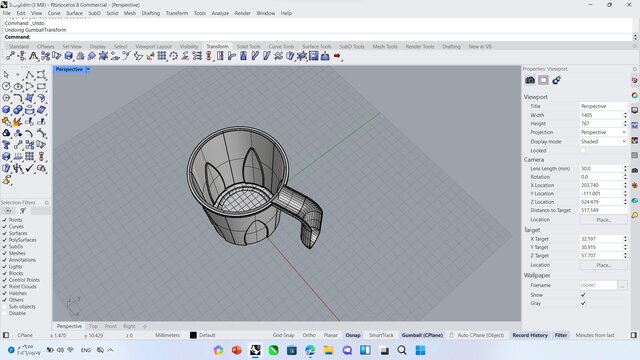Enable the Sub-objects selection filter
The image size is (640, 360).
[5, 307]
